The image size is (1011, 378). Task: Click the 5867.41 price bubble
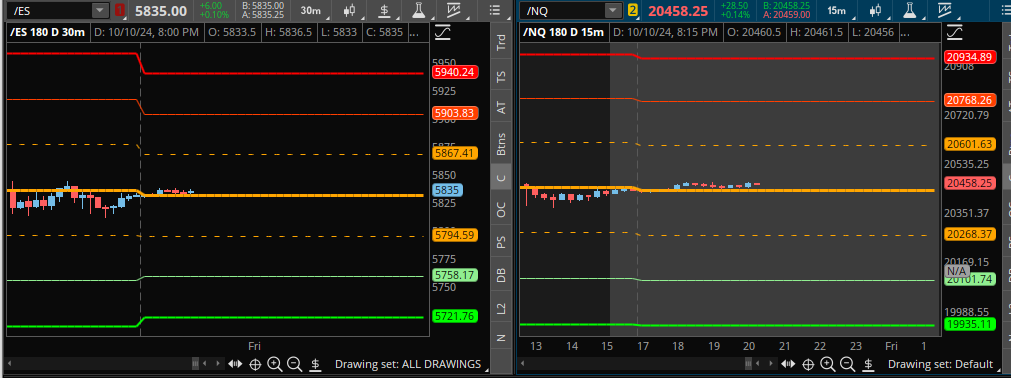coord(455,154)
